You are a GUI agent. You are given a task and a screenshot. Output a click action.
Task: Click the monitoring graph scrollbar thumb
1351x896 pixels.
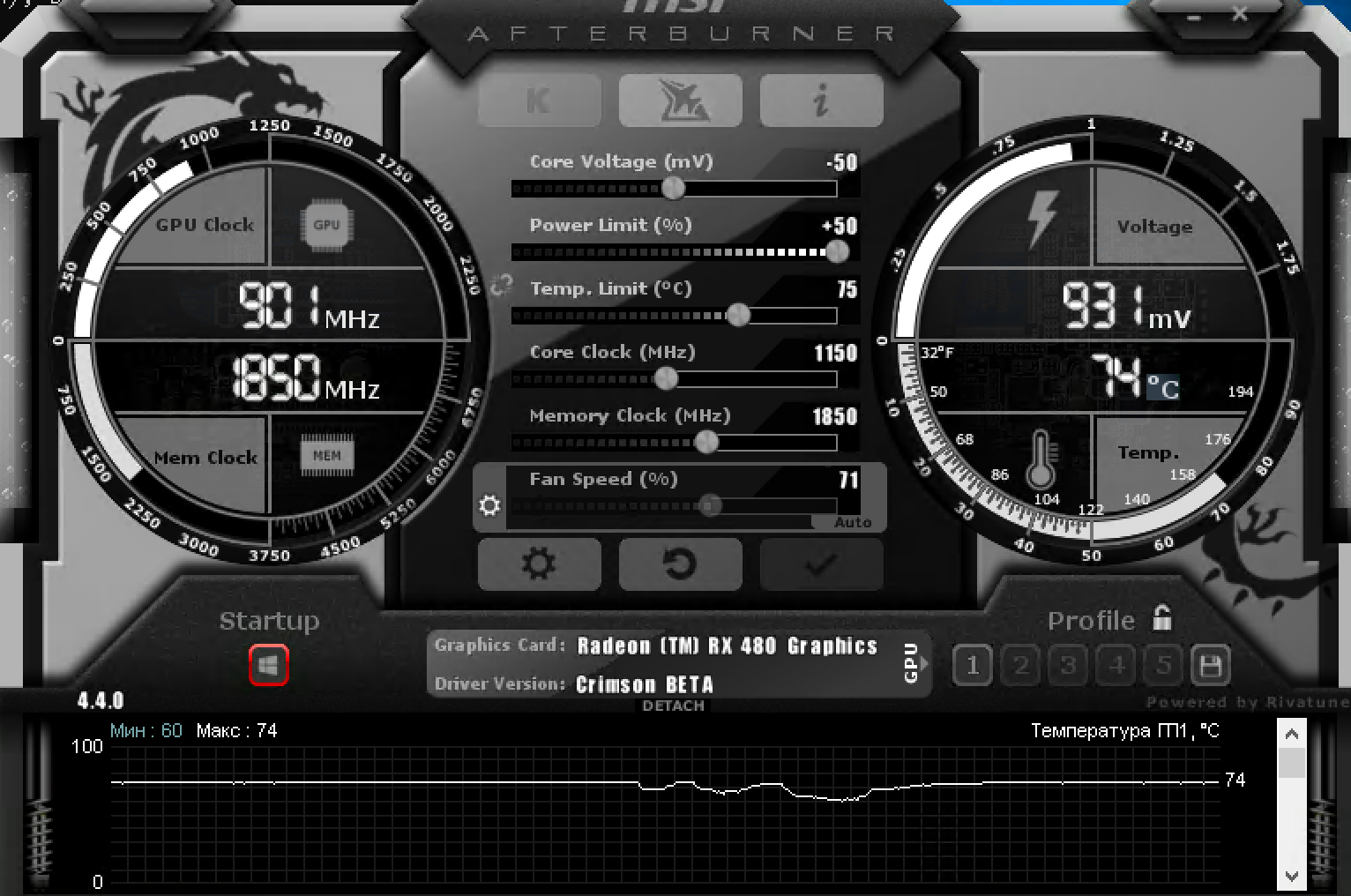coord(1292,763)
